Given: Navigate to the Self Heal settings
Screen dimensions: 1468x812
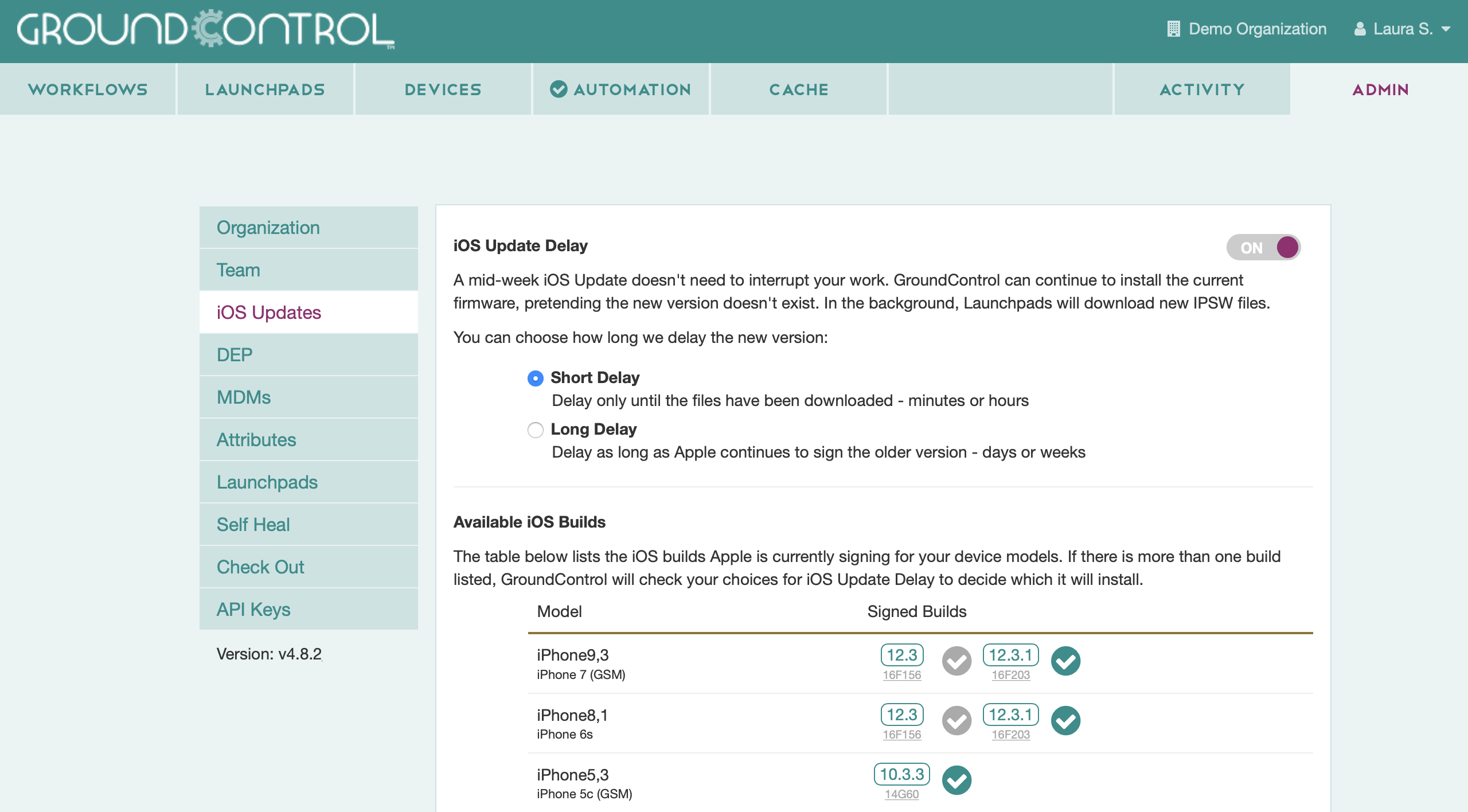Looking at the screenshot, I should 252,524.
